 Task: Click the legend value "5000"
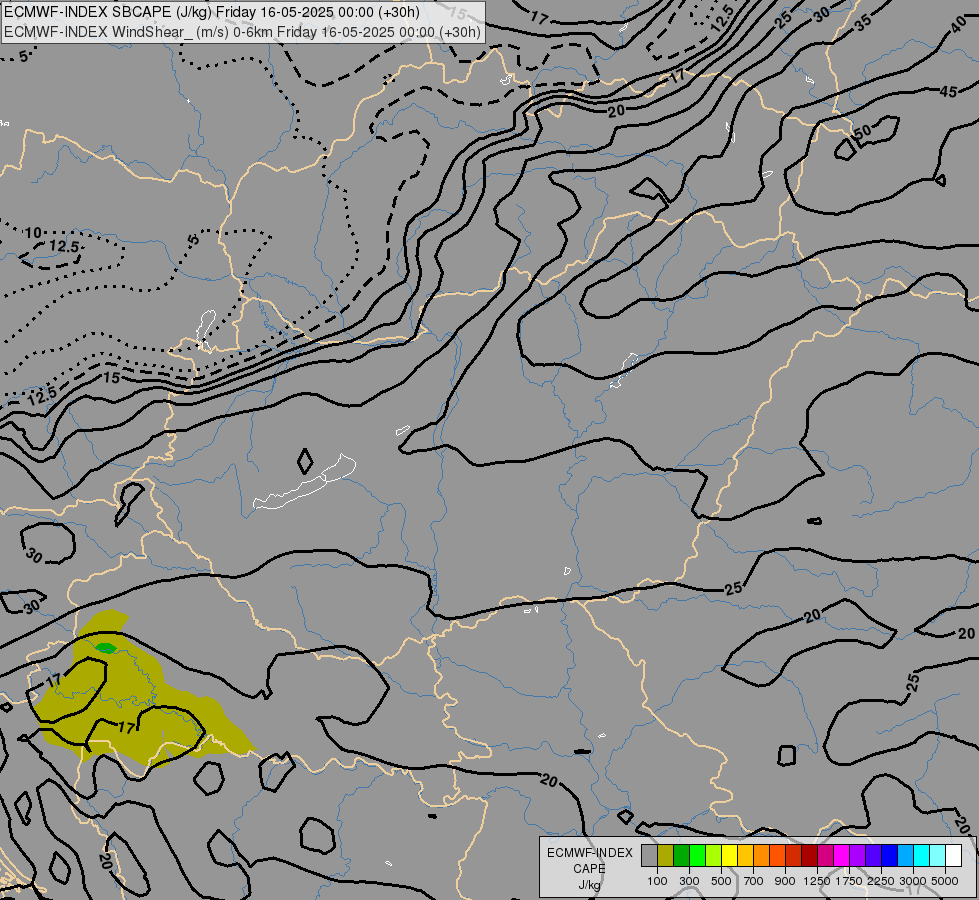click(945, 881)
